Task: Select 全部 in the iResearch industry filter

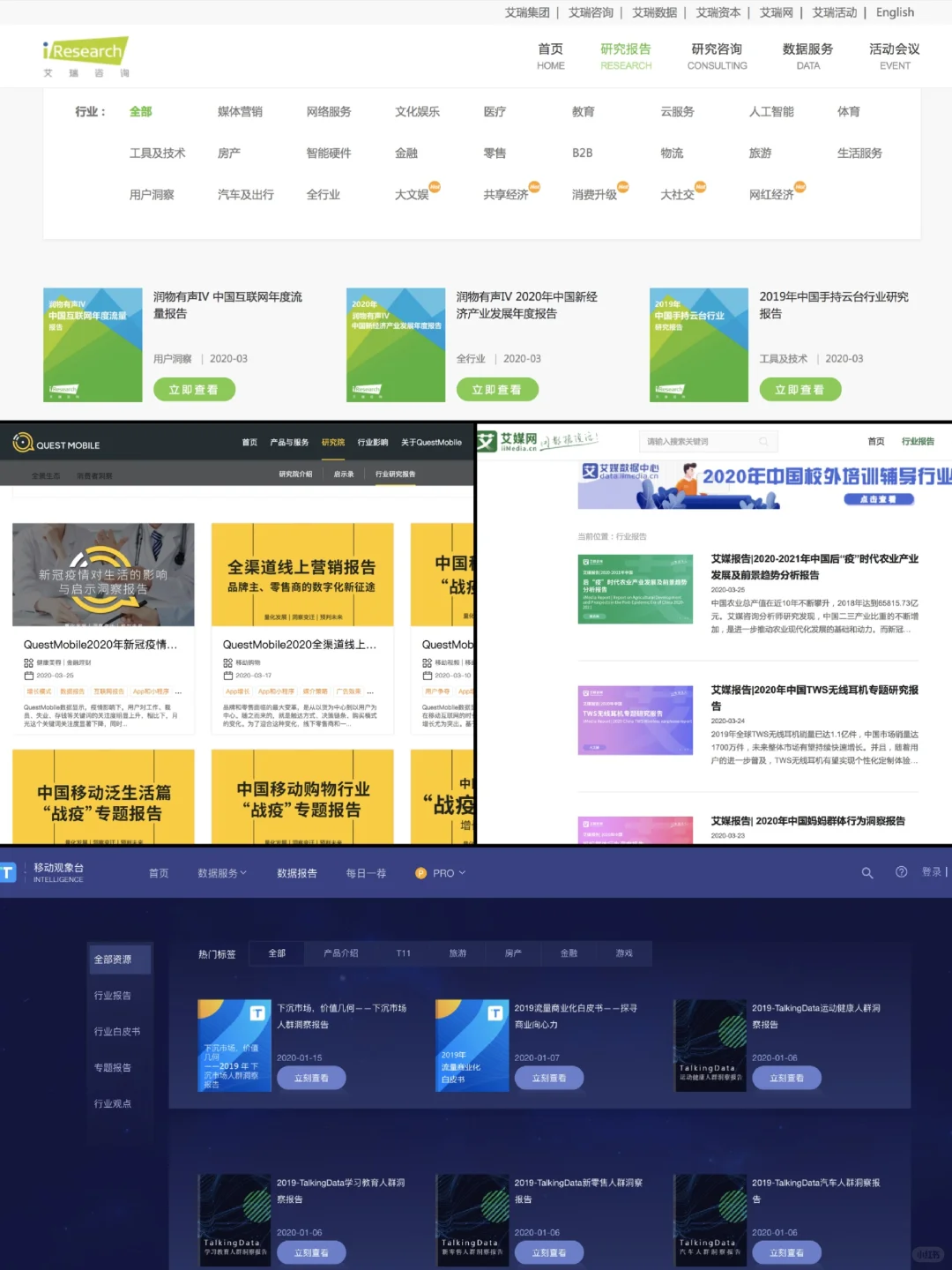Action: click(x=141, y=112)
